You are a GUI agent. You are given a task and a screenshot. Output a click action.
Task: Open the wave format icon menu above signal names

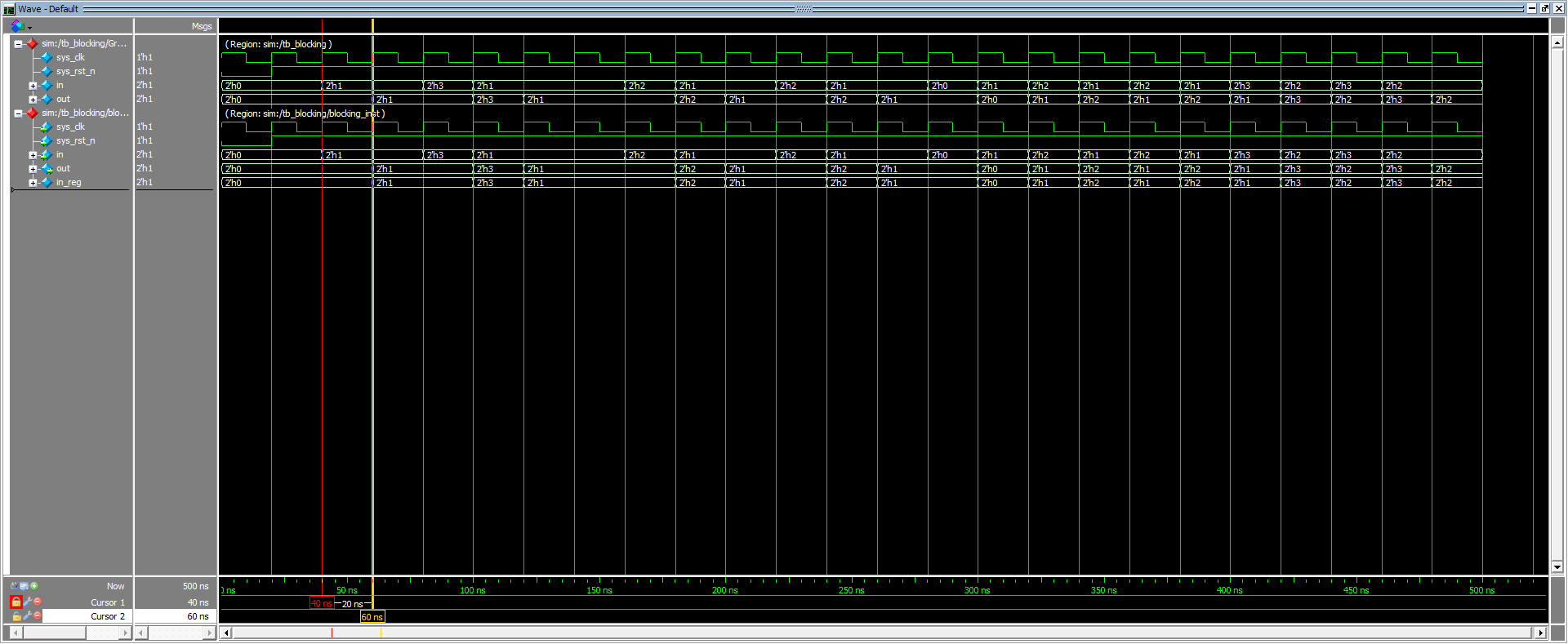17,26
